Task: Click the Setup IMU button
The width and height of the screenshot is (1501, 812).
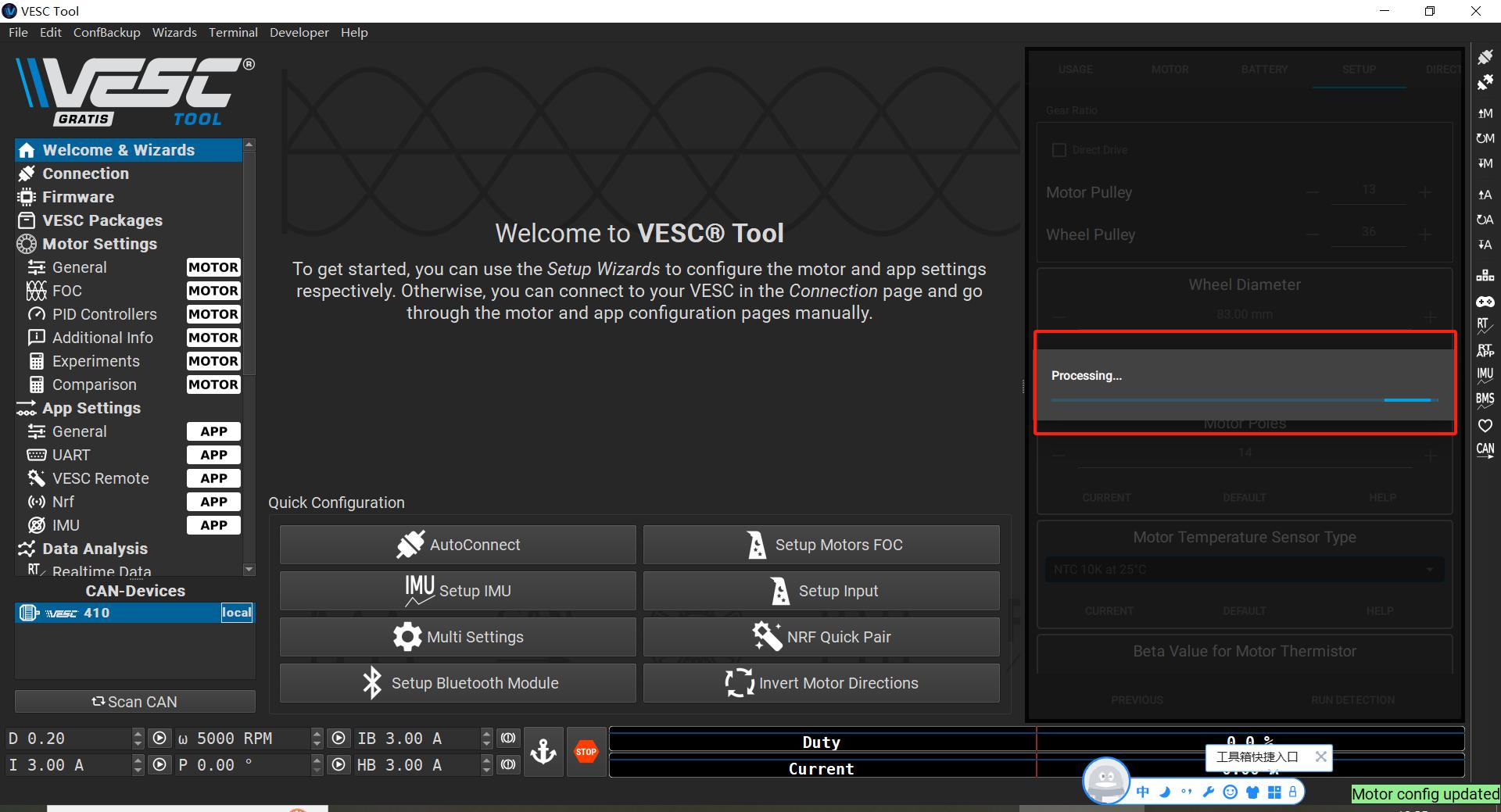Action: tap(458, 591)
